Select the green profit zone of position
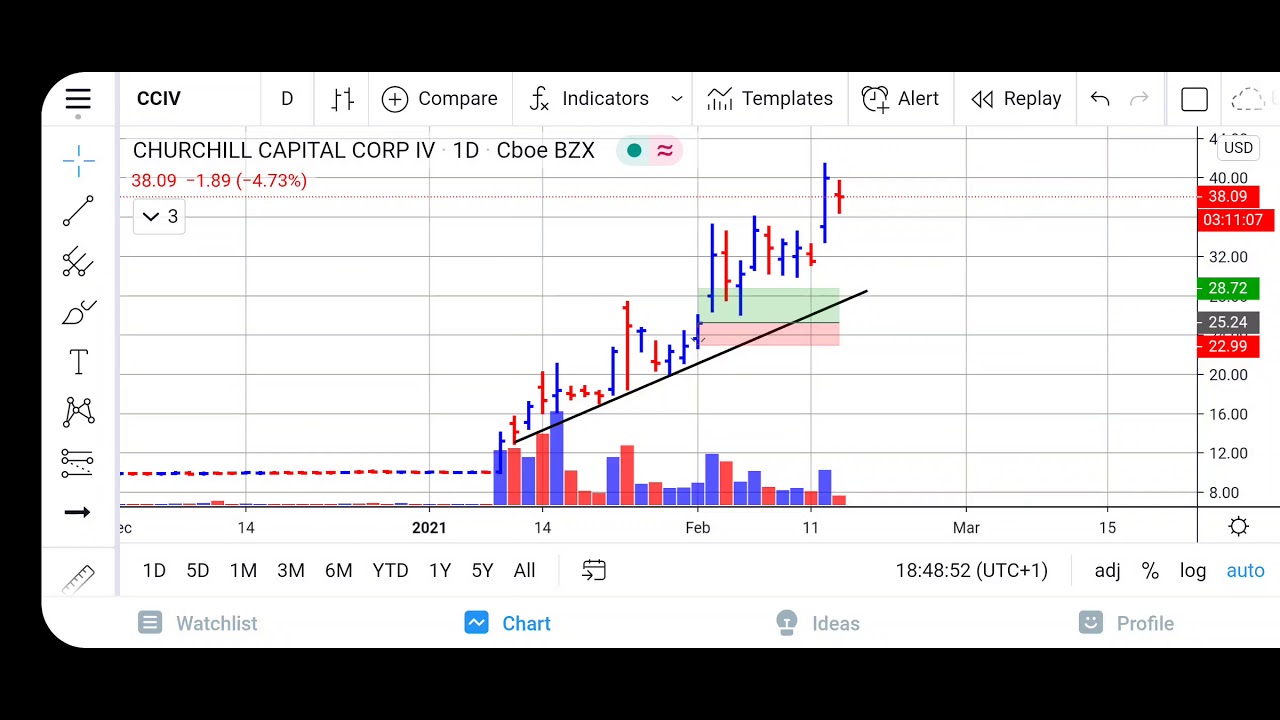The image size is (1280, 720). 768,304
